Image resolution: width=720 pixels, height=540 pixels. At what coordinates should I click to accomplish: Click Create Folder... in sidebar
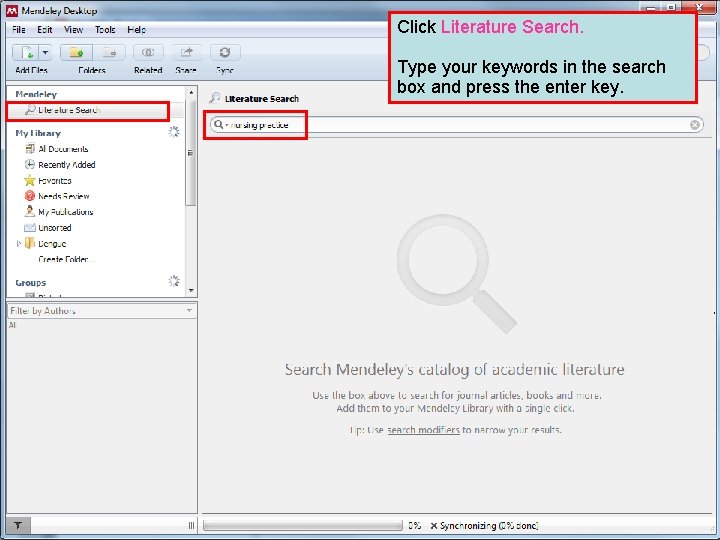(66, 259)
